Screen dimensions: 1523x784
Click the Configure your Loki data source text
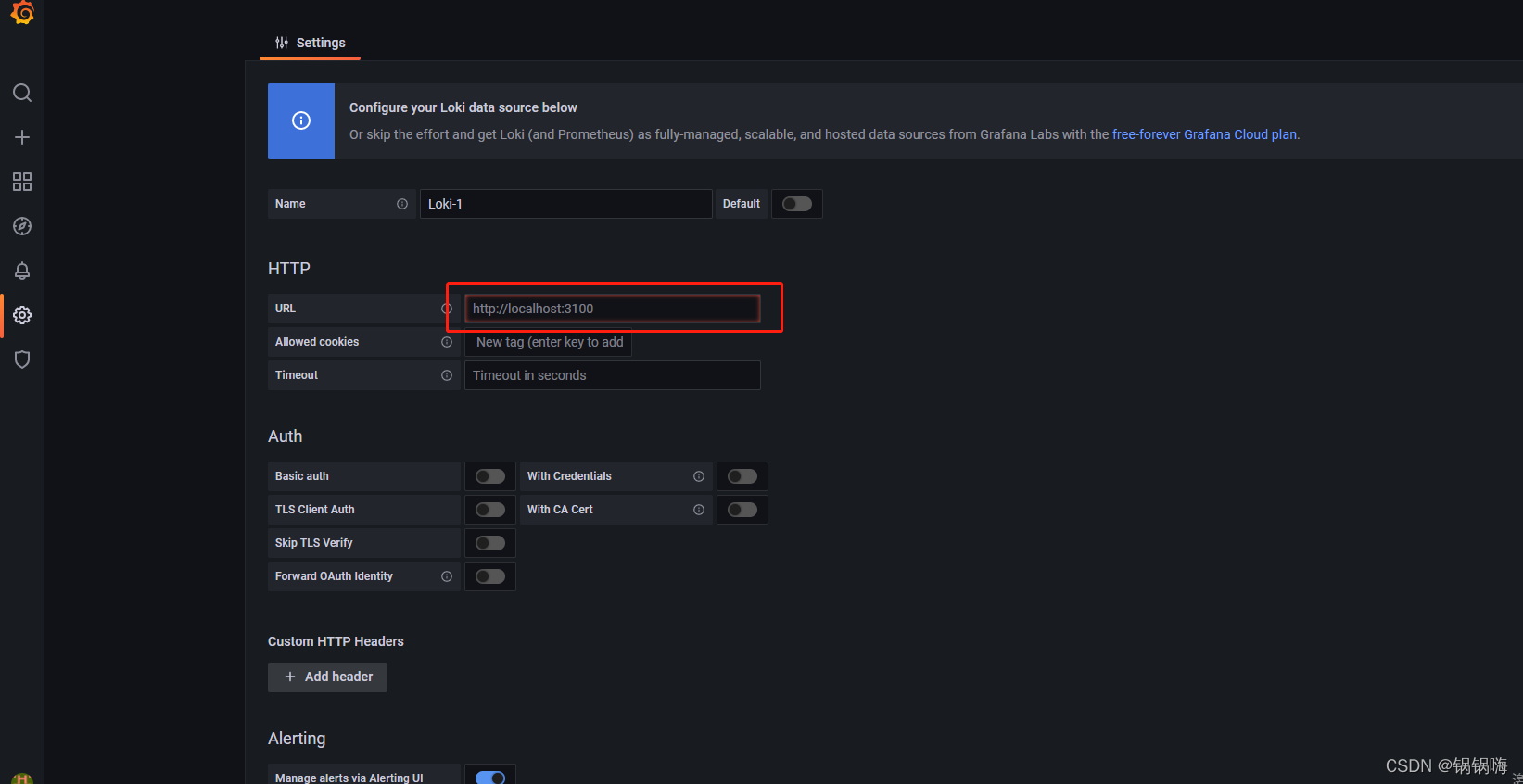coord(463,107)
